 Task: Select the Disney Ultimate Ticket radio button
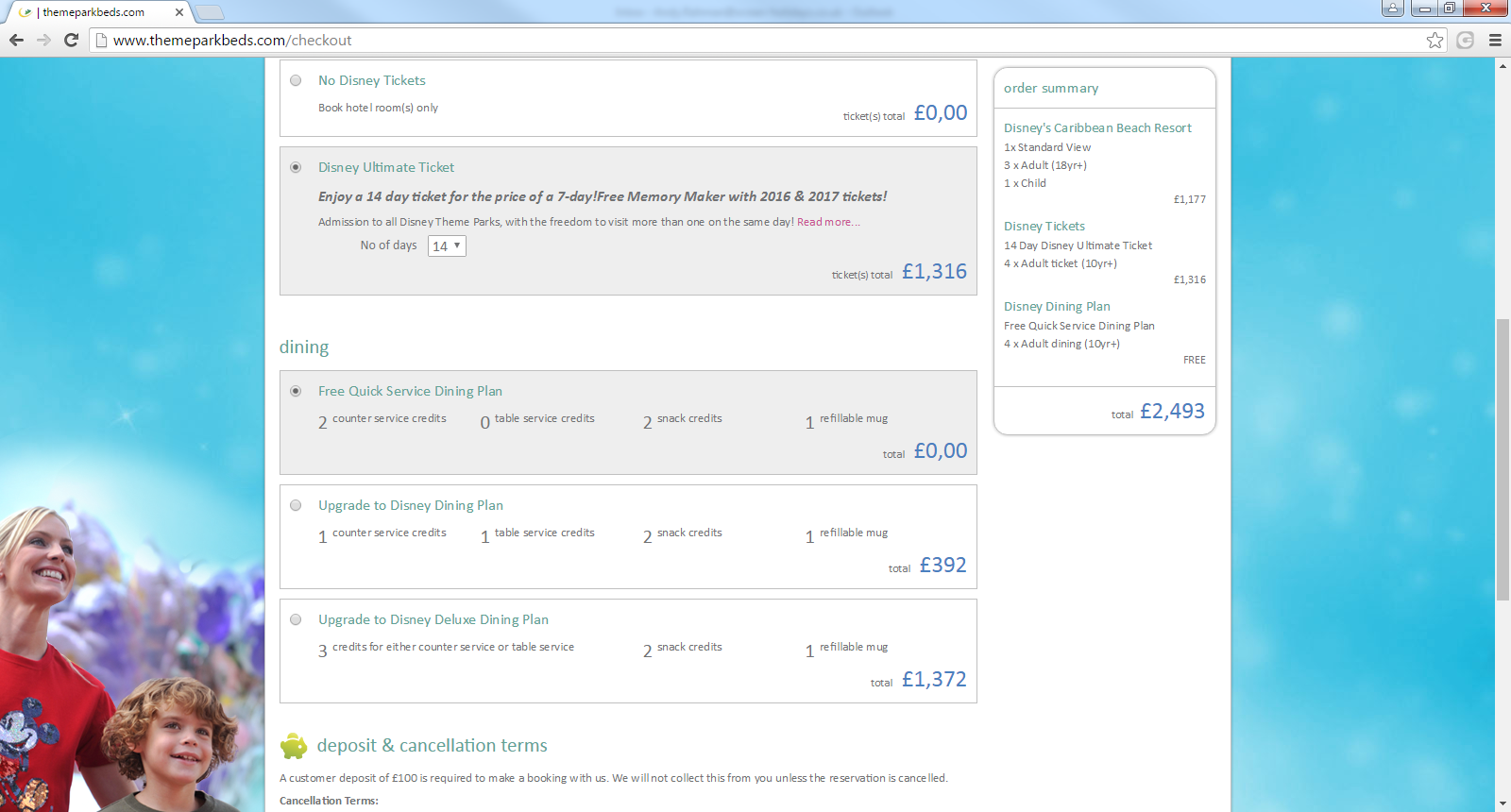pos(296,167)
